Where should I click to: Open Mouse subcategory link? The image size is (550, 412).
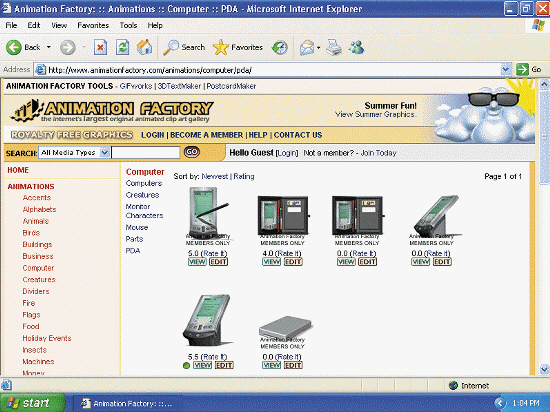pos(137,227)
